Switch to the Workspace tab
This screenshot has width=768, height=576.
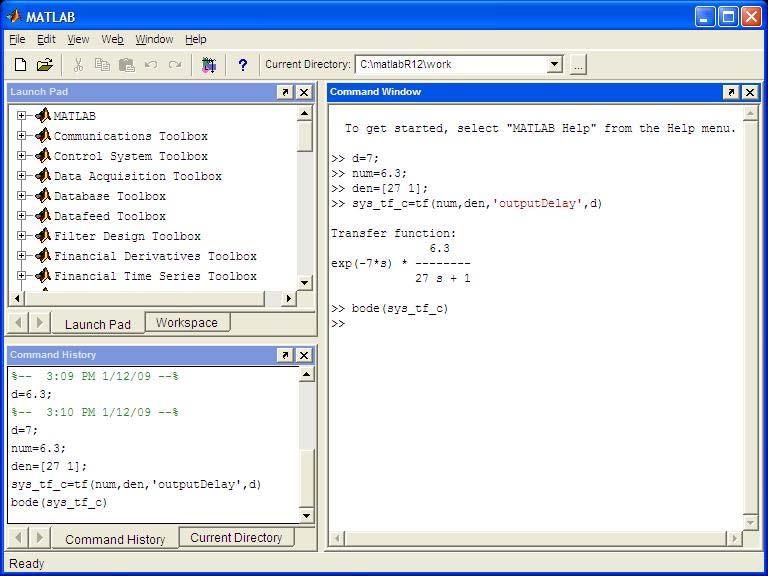click(187, 323)
